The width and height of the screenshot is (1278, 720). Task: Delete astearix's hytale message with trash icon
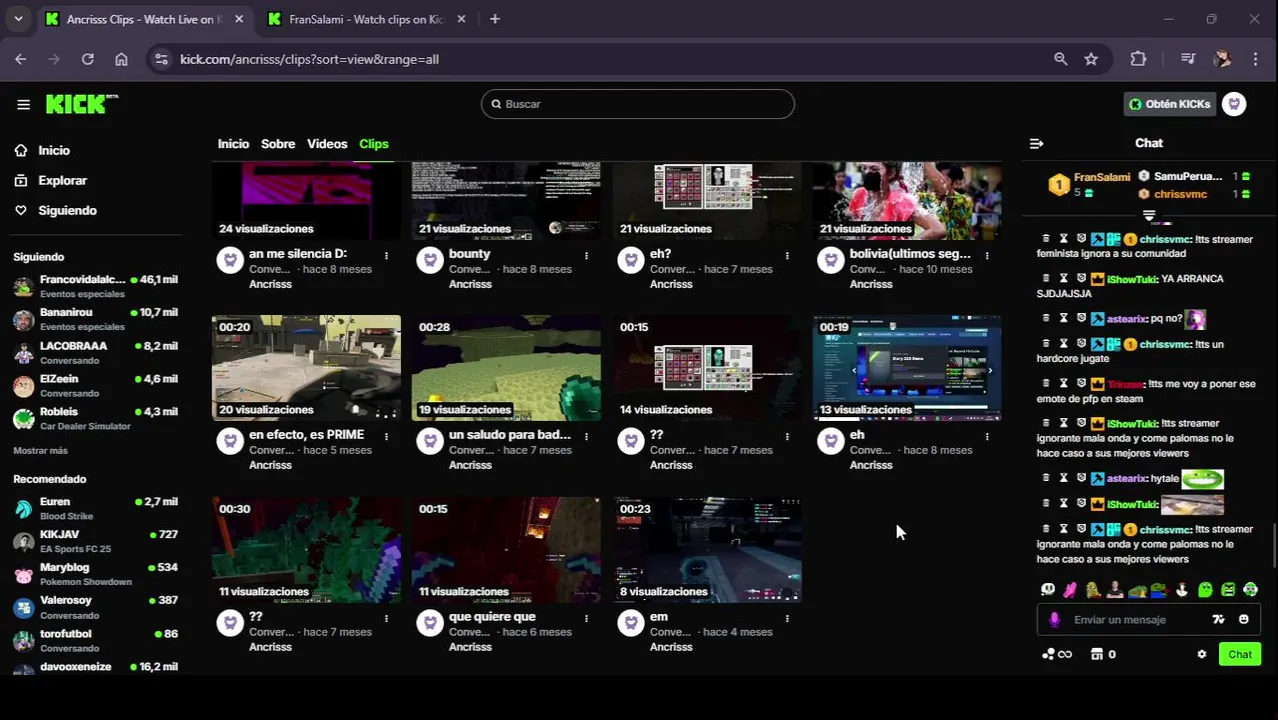[1046, 479]
